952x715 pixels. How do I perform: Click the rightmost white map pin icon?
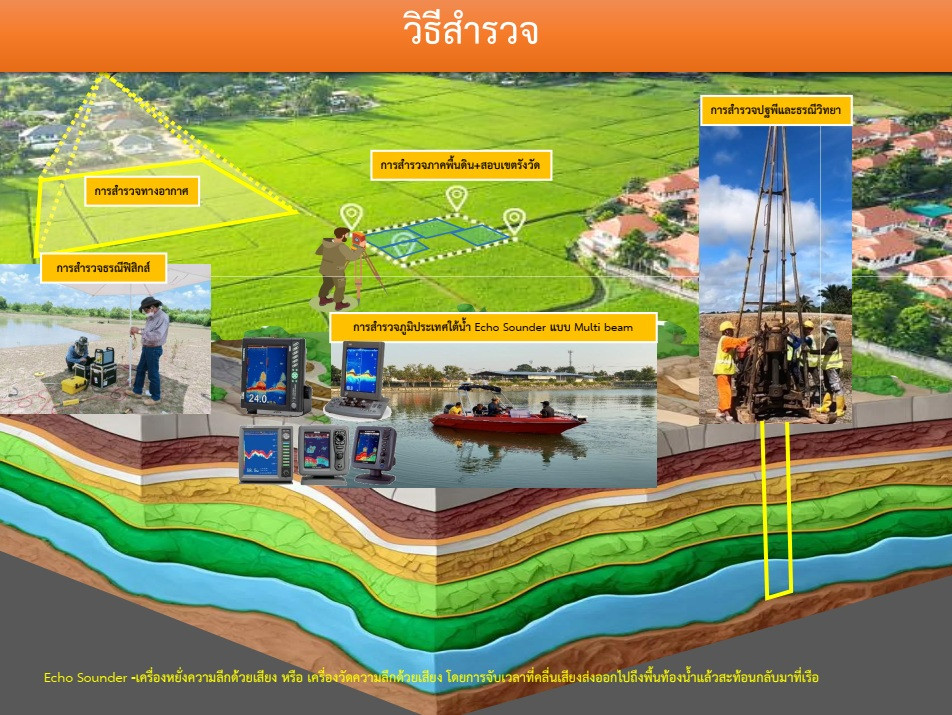click(x=514, y=222)
